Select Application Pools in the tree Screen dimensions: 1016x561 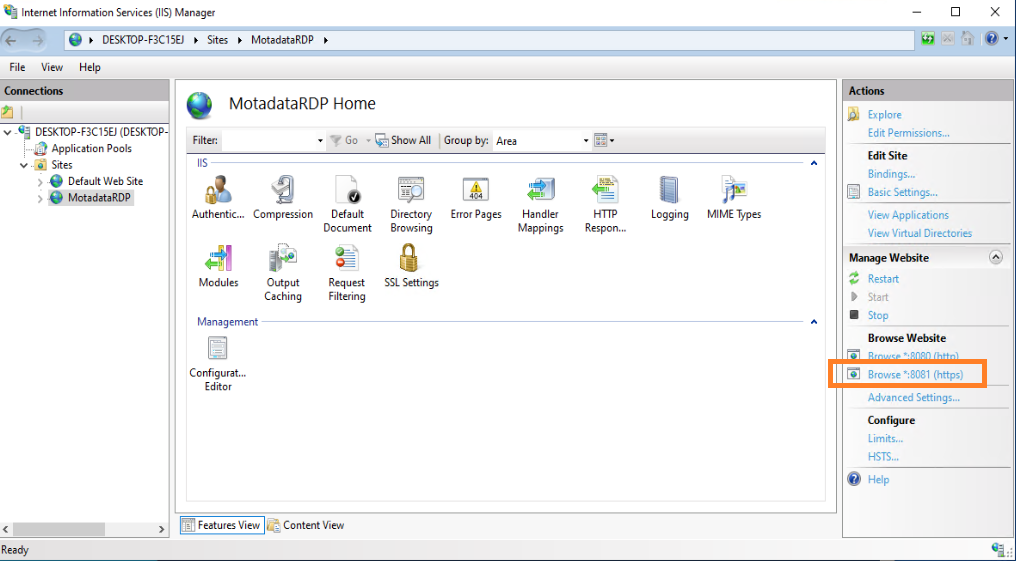[x=91, y=148]
